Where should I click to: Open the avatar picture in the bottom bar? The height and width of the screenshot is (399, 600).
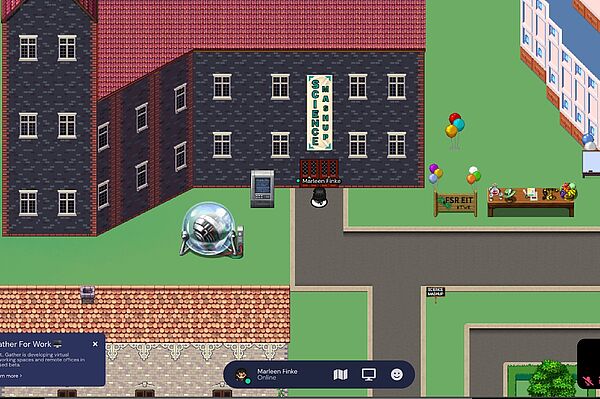tap(241, 375)
